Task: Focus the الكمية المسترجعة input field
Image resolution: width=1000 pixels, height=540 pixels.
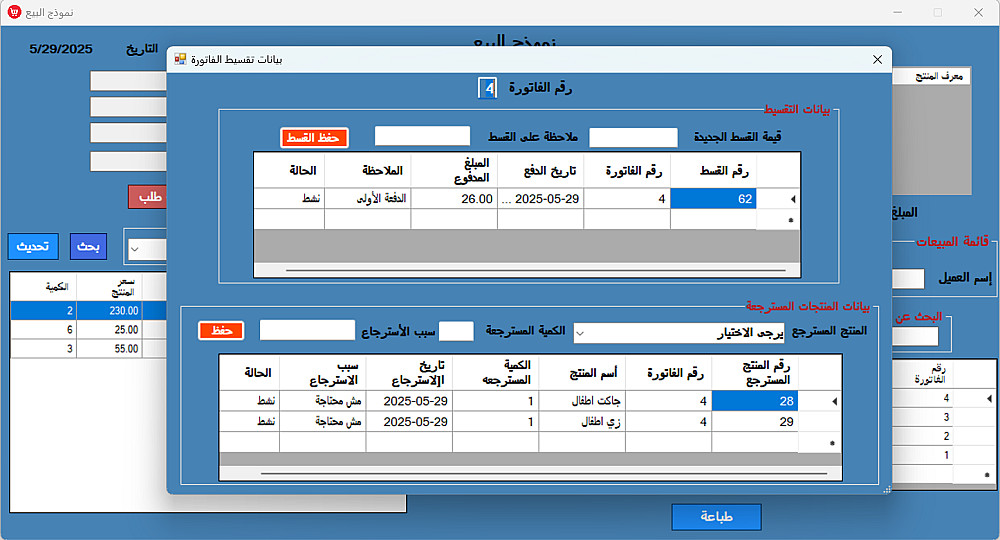Action: 457,331
